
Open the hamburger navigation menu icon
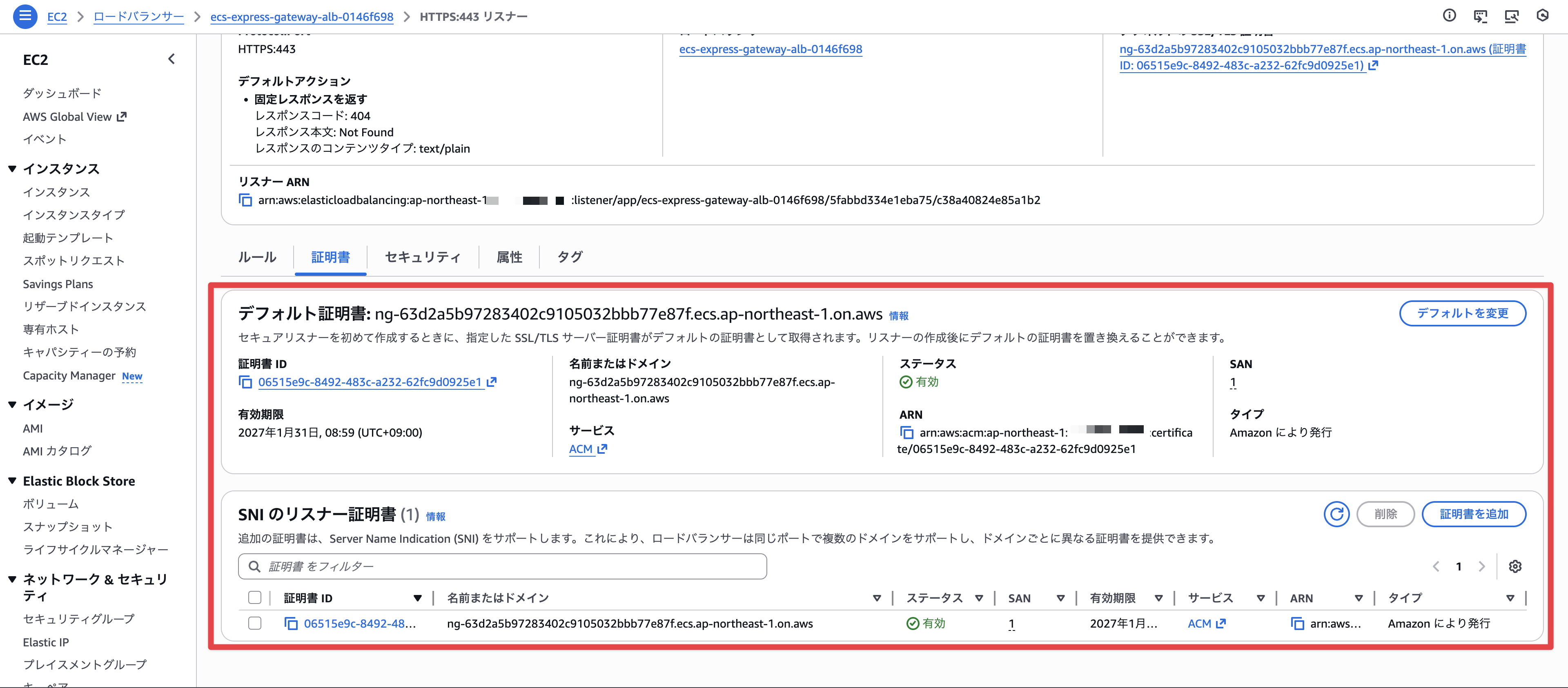click(25, 16)
